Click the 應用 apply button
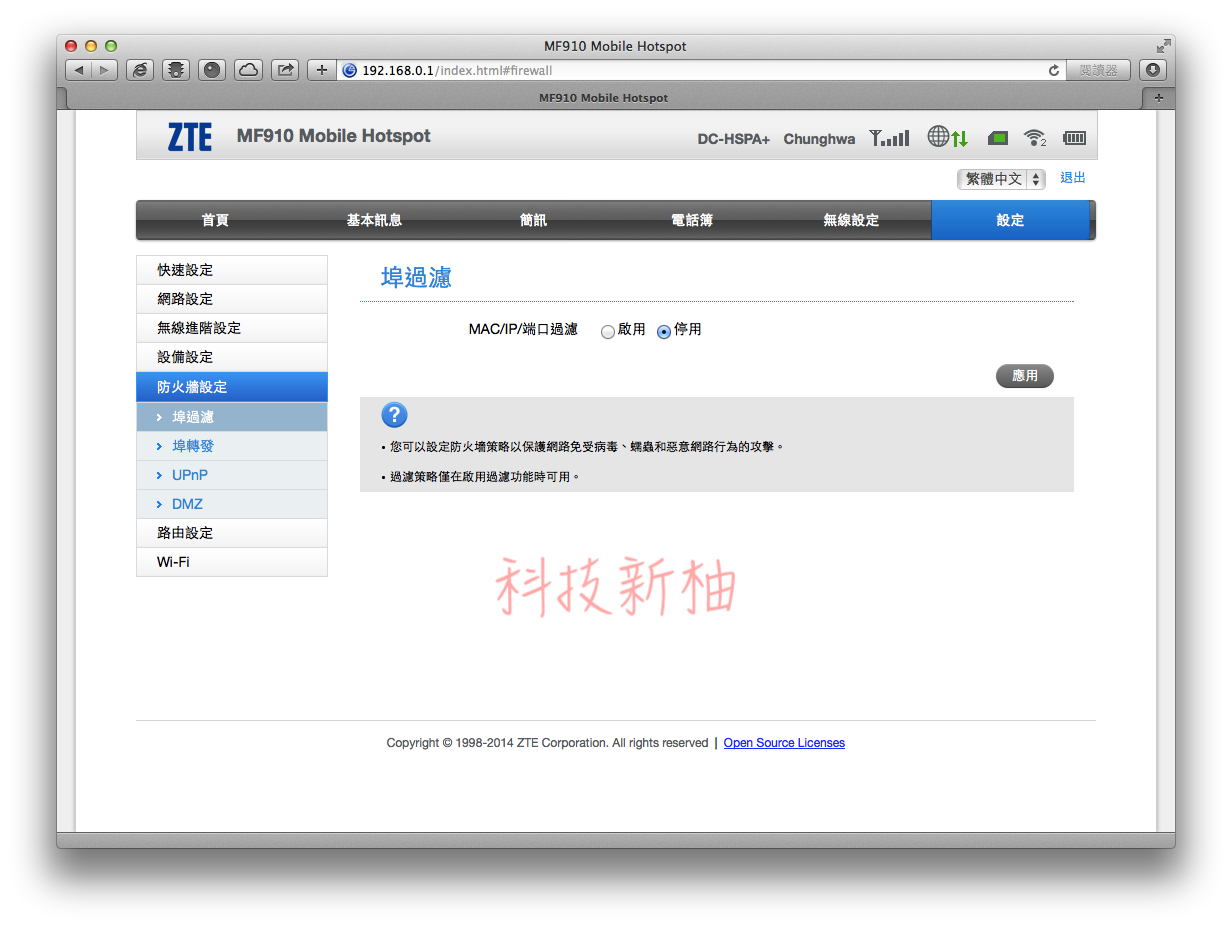This screenshot has width=1232, height=927. (x=1025, y=376)
